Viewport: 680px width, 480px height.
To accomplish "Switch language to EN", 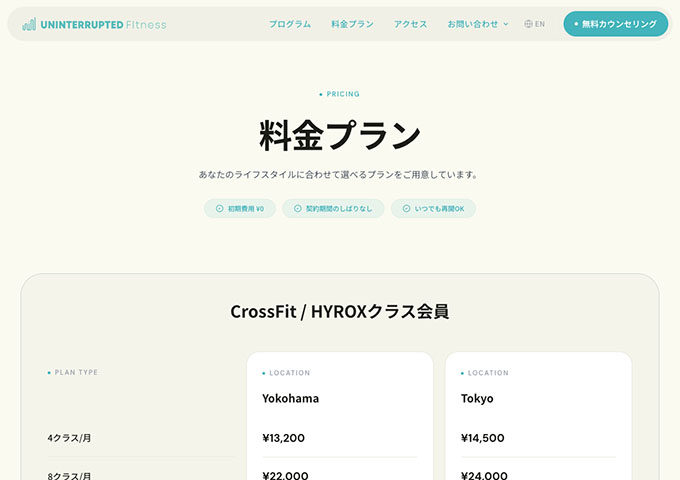I will [x=540, y=24].
